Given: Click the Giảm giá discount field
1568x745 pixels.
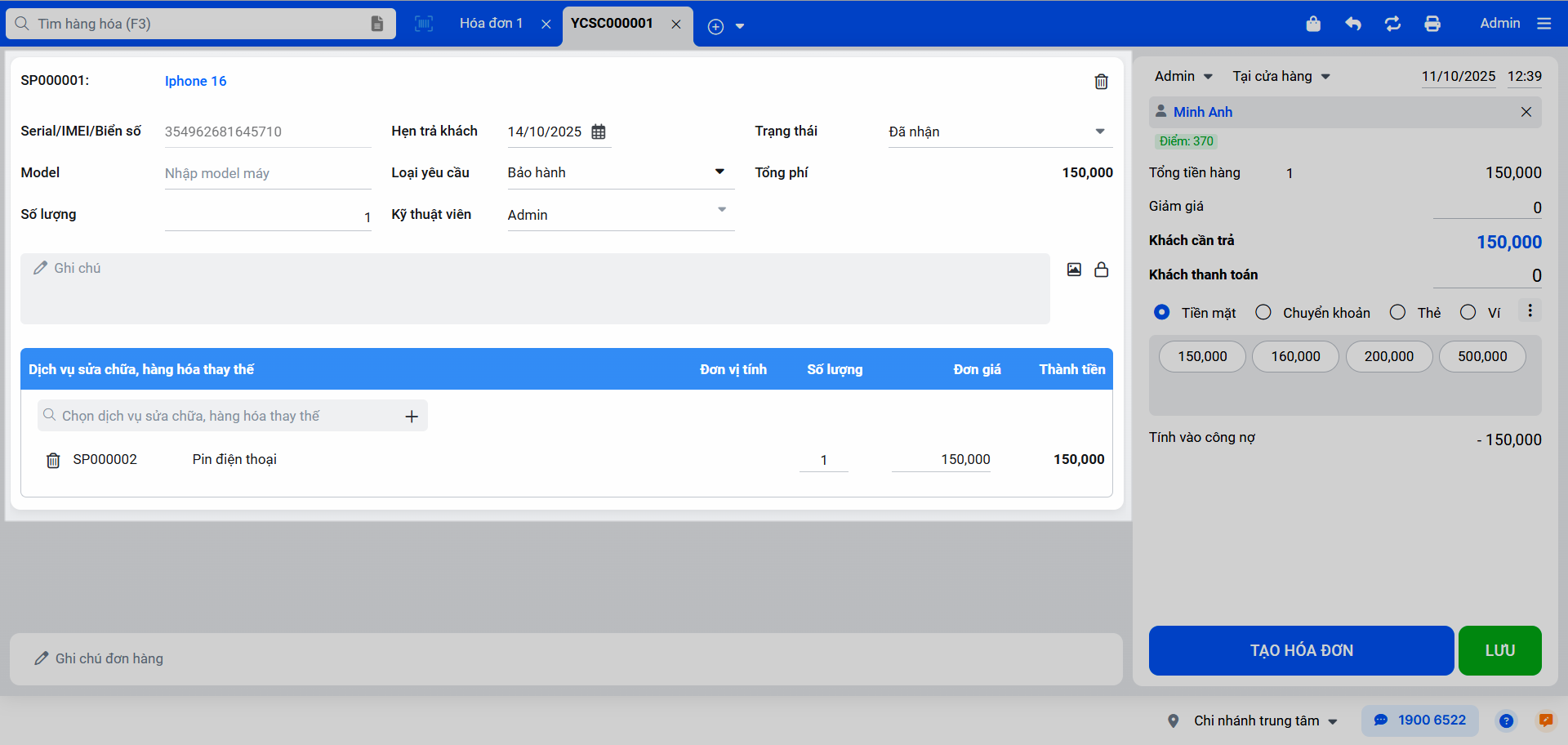Looking at the screenshot, I should (x=1487, y=207).
